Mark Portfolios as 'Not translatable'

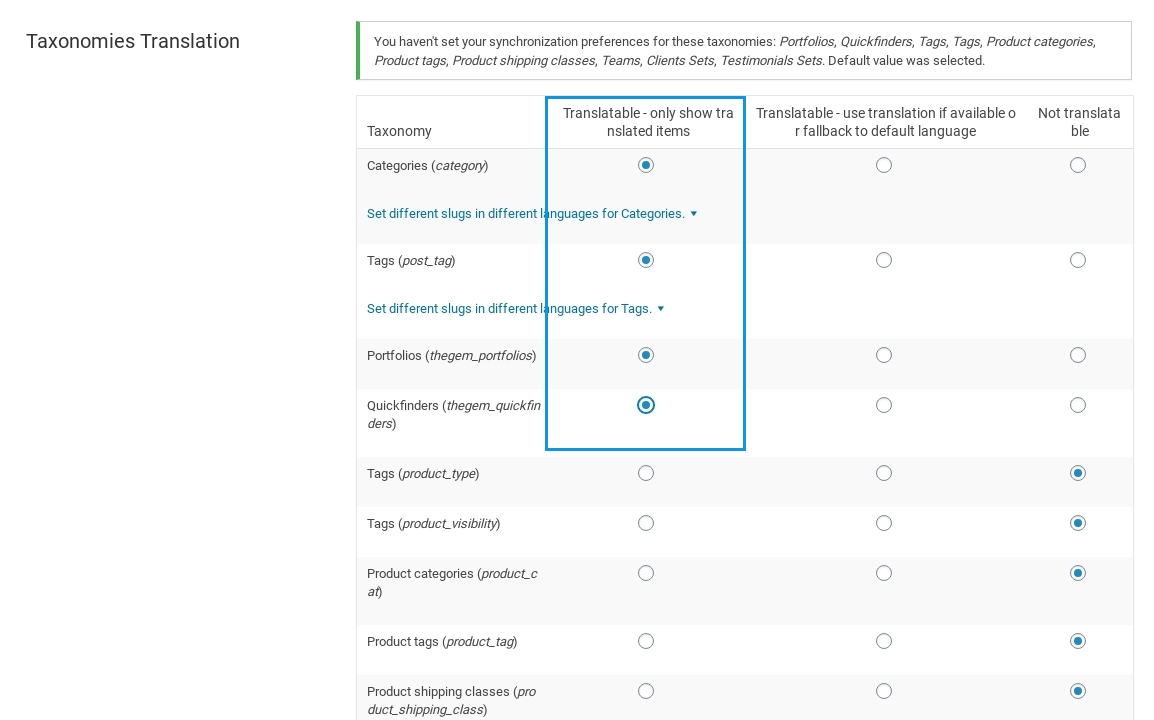click(1077, 355)
